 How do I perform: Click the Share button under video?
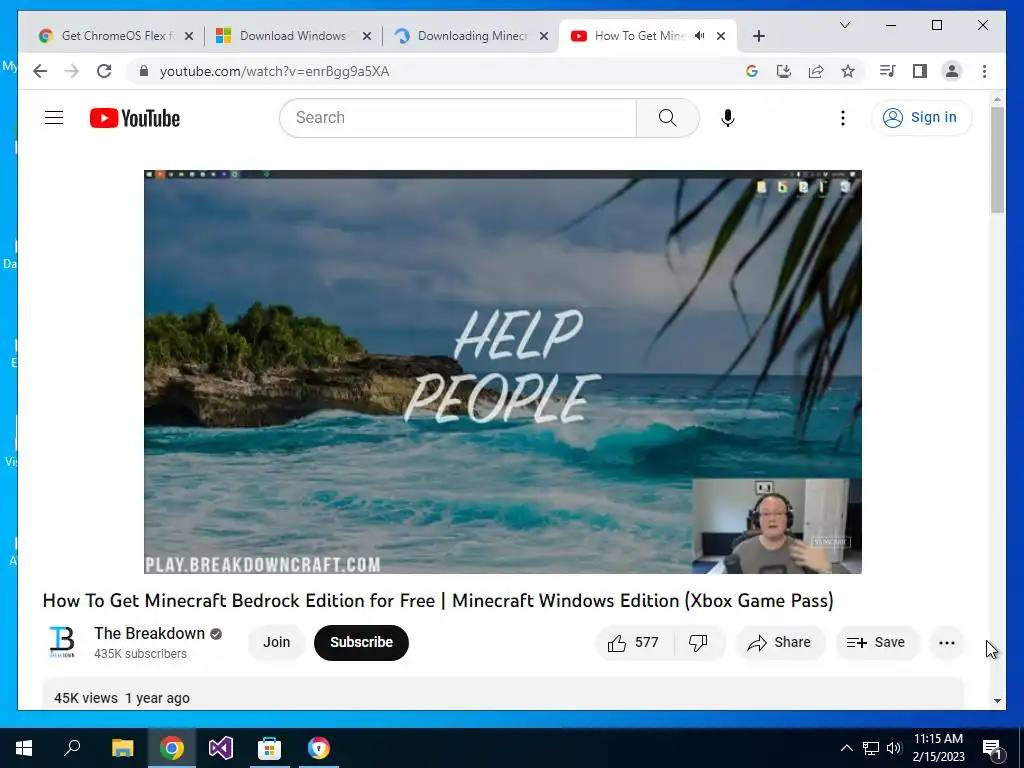coord(780,643)
